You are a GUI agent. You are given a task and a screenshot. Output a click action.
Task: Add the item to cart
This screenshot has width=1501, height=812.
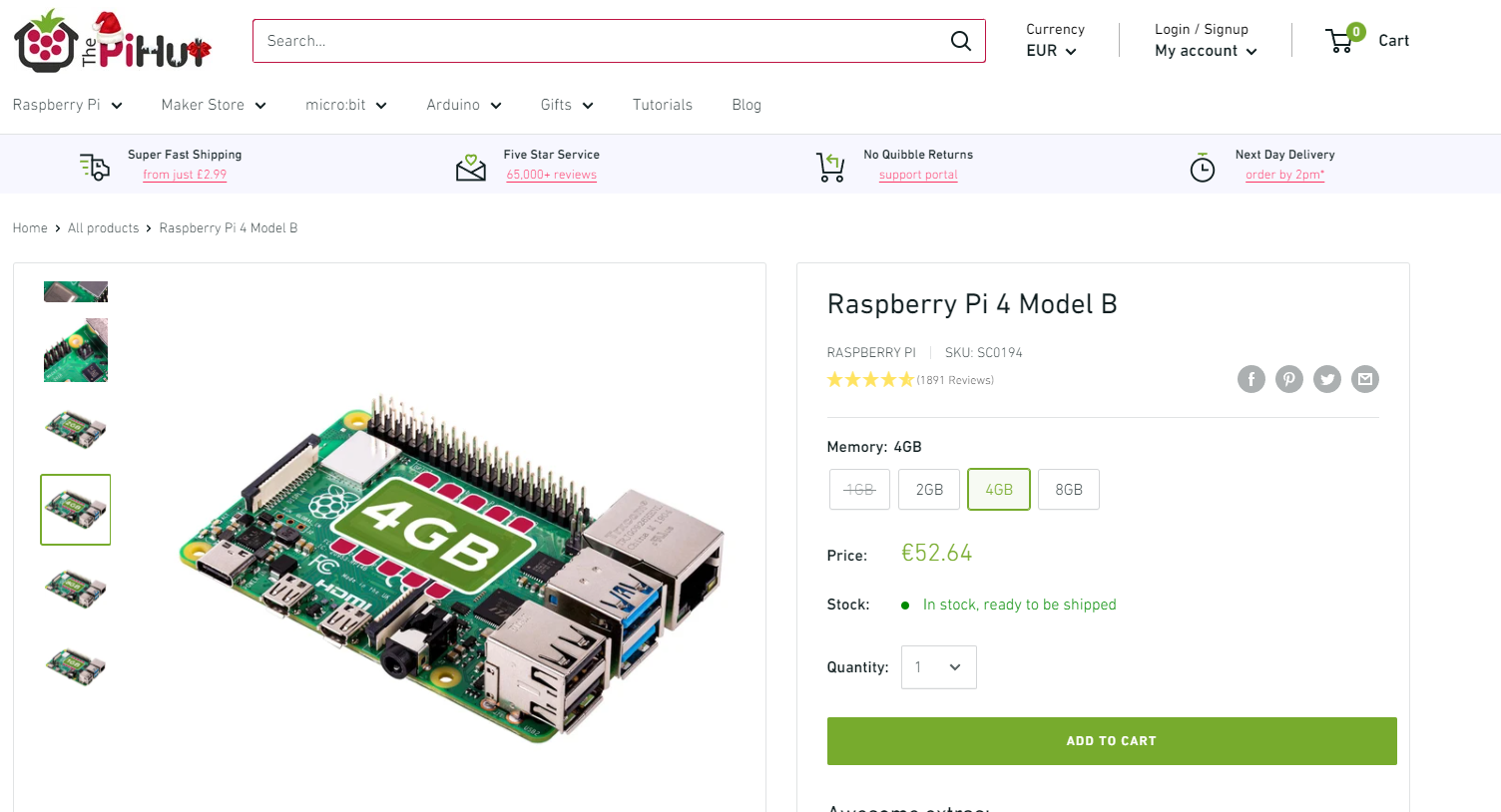(x=1112, y=741)
